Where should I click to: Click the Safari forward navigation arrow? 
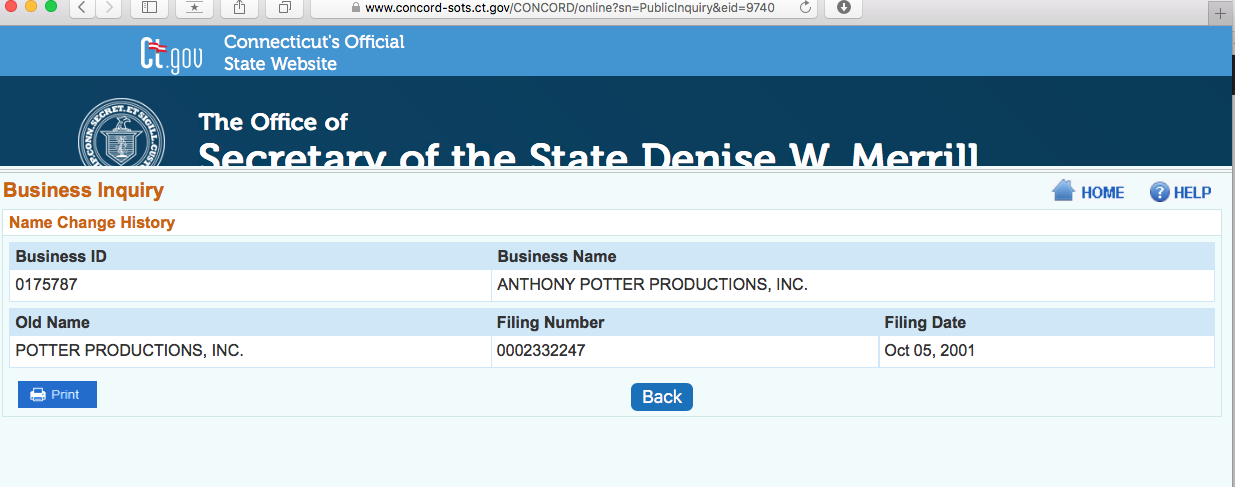(x=108, y=8)
